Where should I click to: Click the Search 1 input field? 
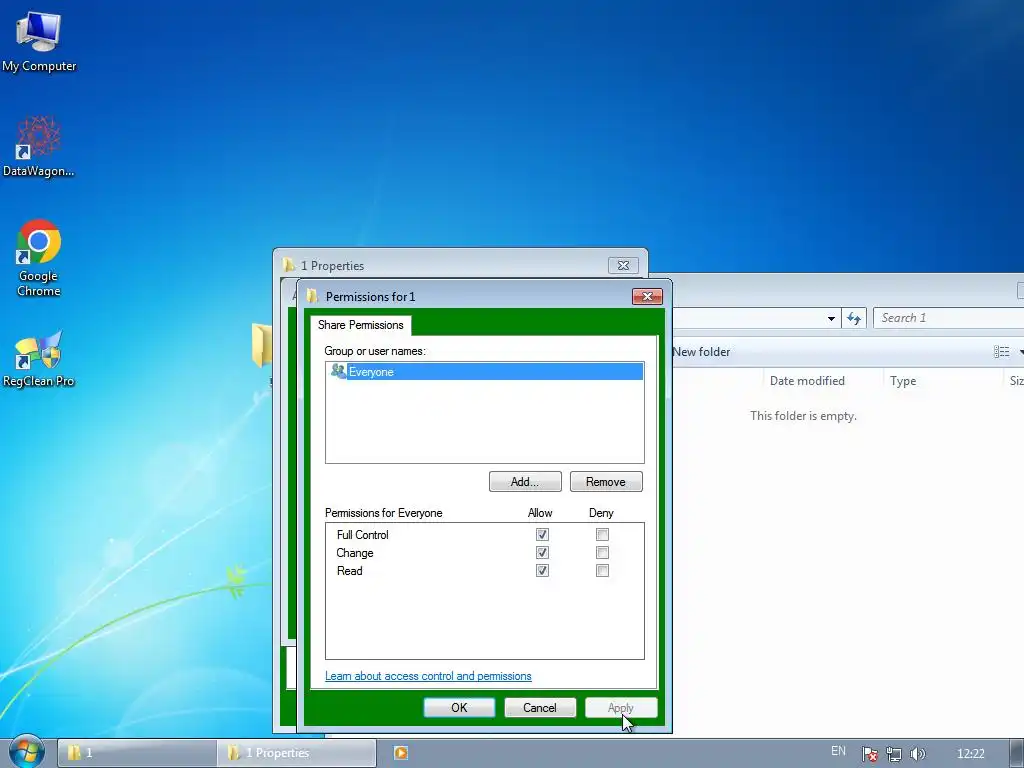pos(949,318)
